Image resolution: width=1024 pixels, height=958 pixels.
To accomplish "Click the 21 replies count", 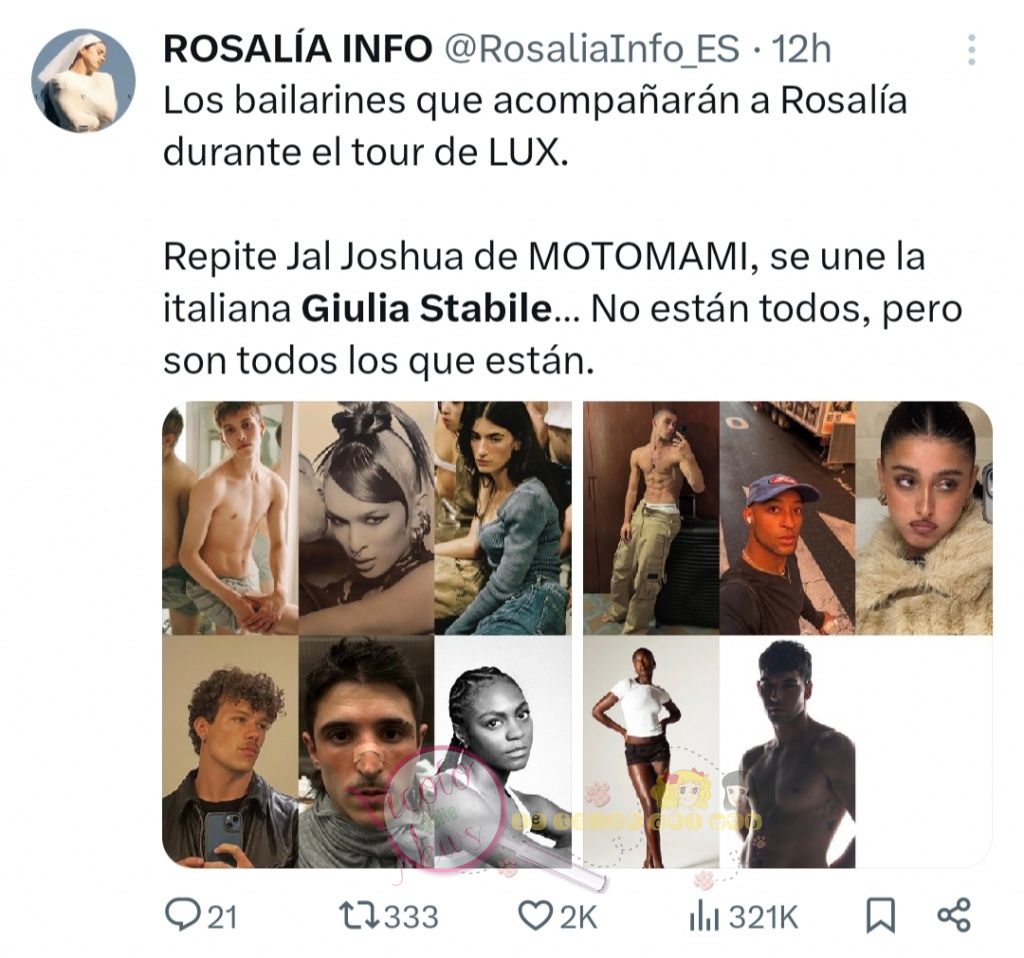I will pos(222,917).
